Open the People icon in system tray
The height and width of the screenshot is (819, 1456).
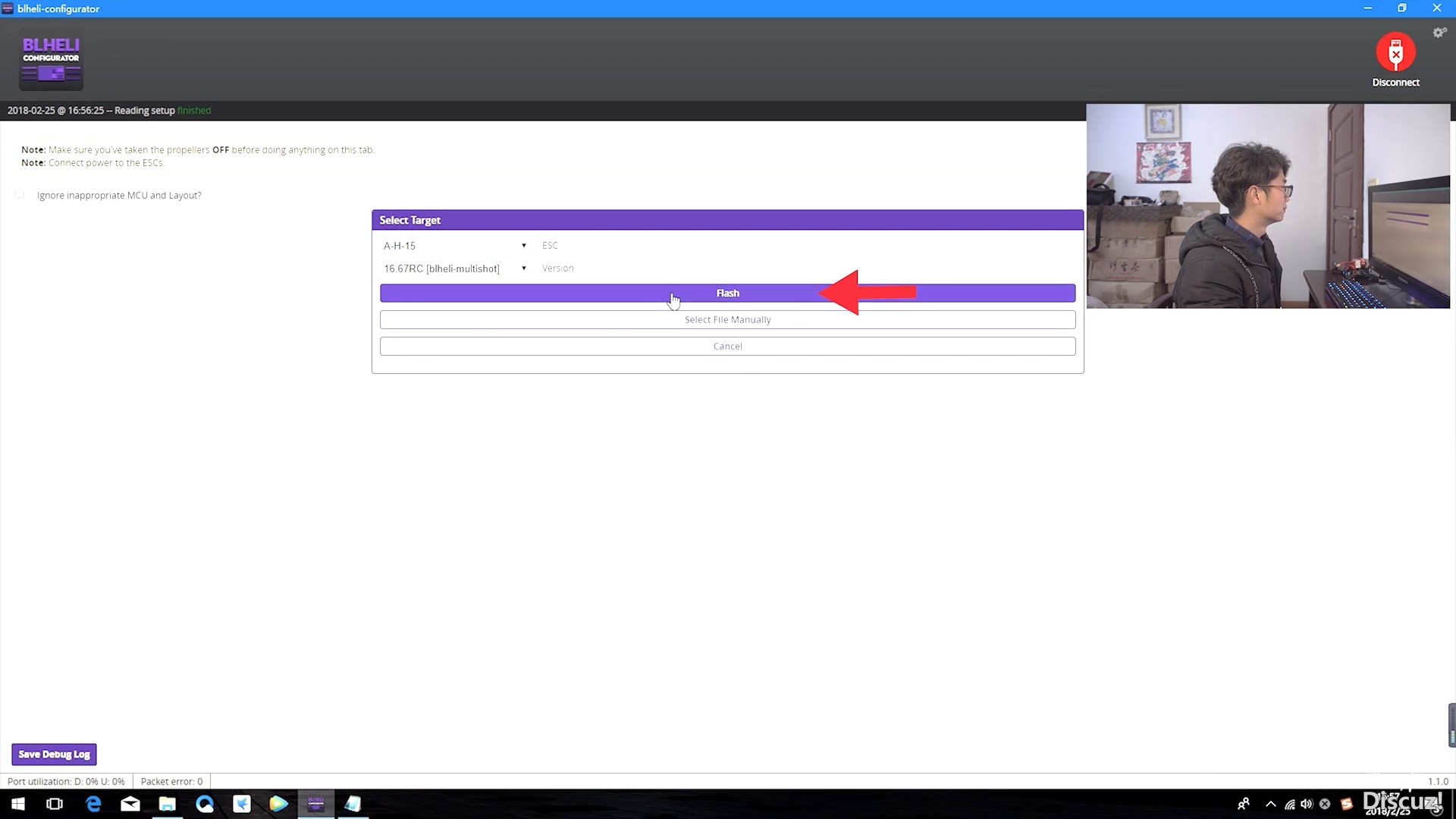(x=1244, y=804)
